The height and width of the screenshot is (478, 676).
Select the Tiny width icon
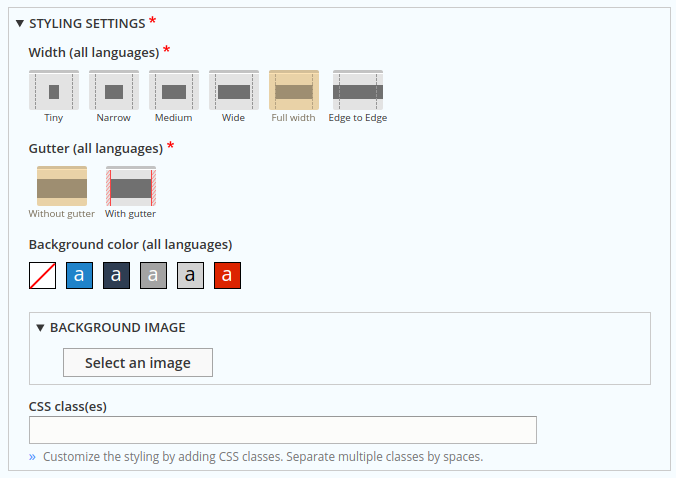[54, 91]
